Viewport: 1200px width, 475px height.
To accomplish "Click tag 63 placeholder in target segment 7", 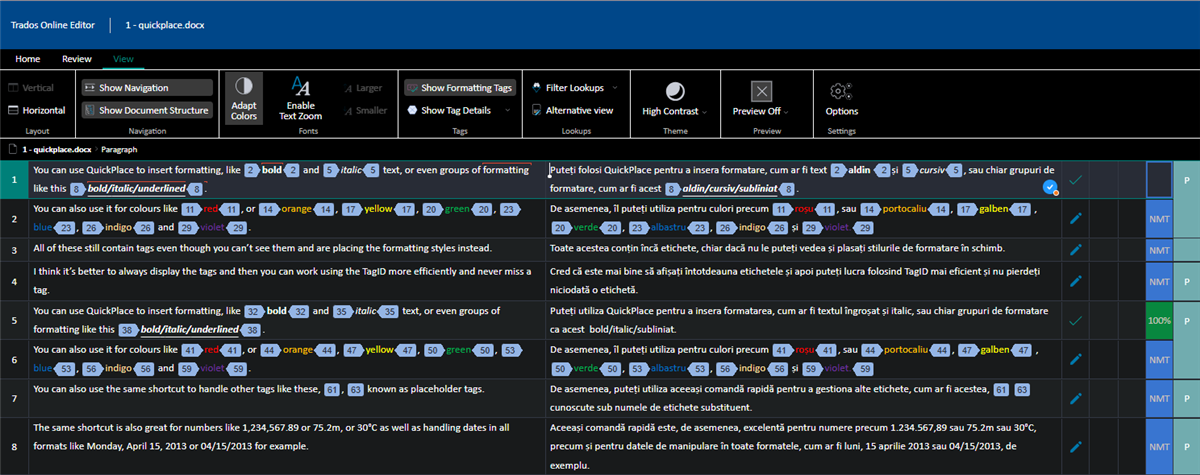I will 1021,389.
